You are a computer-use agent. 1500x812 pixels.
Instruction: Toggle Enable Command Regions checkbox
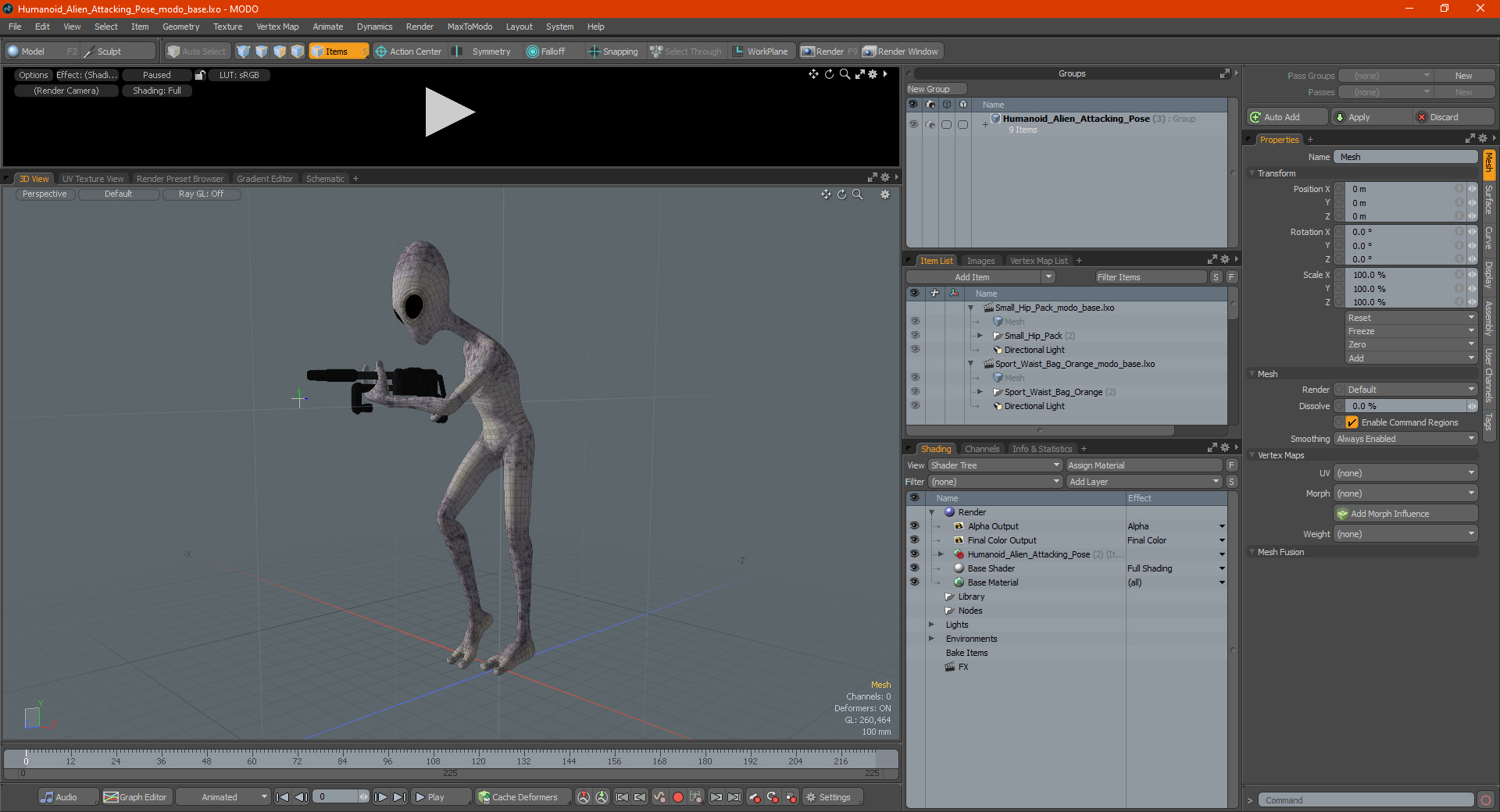click(1352, 422)
